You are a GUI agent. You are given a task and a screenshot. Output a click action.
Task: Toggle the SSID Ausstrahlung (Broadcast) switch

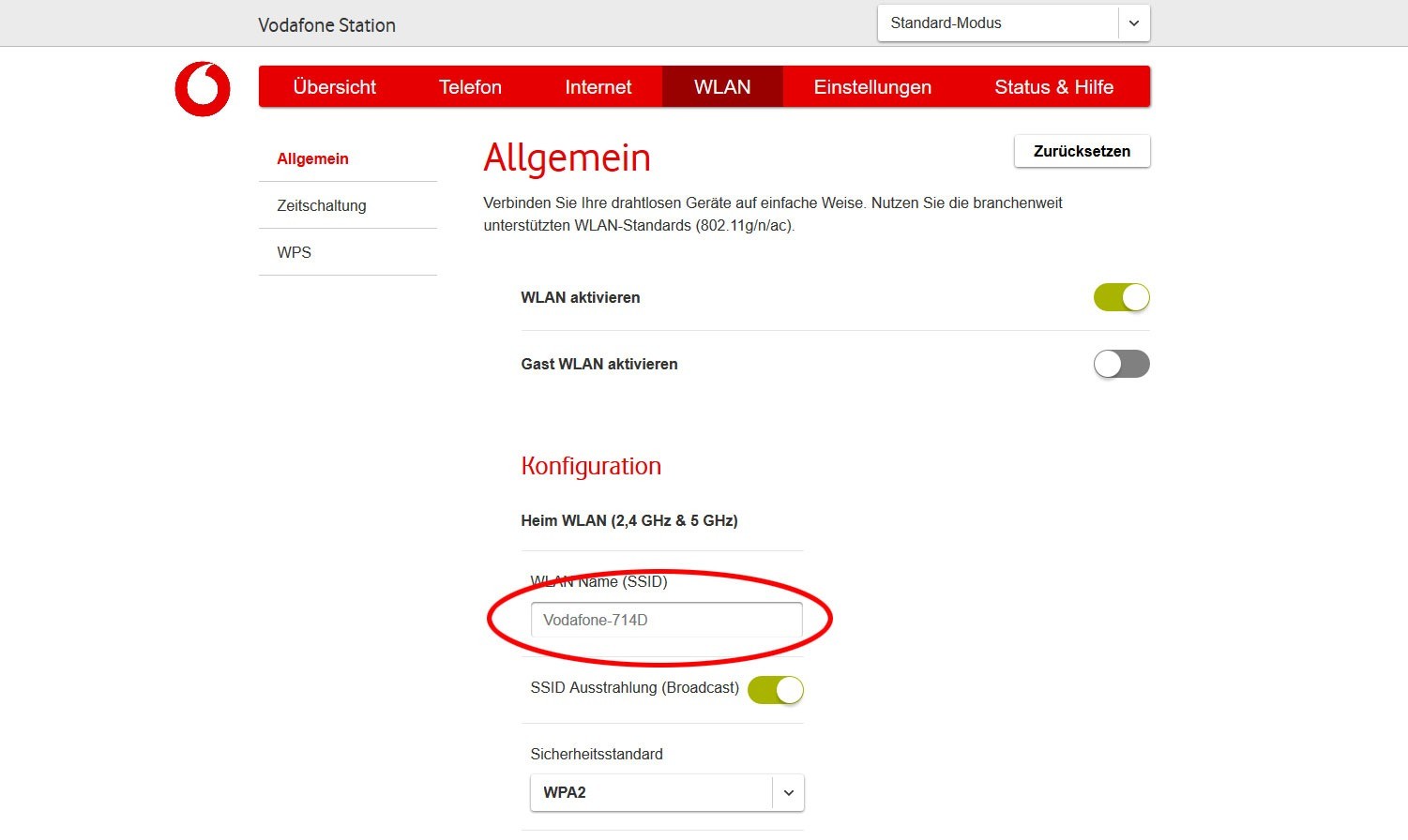coord(775,690)
